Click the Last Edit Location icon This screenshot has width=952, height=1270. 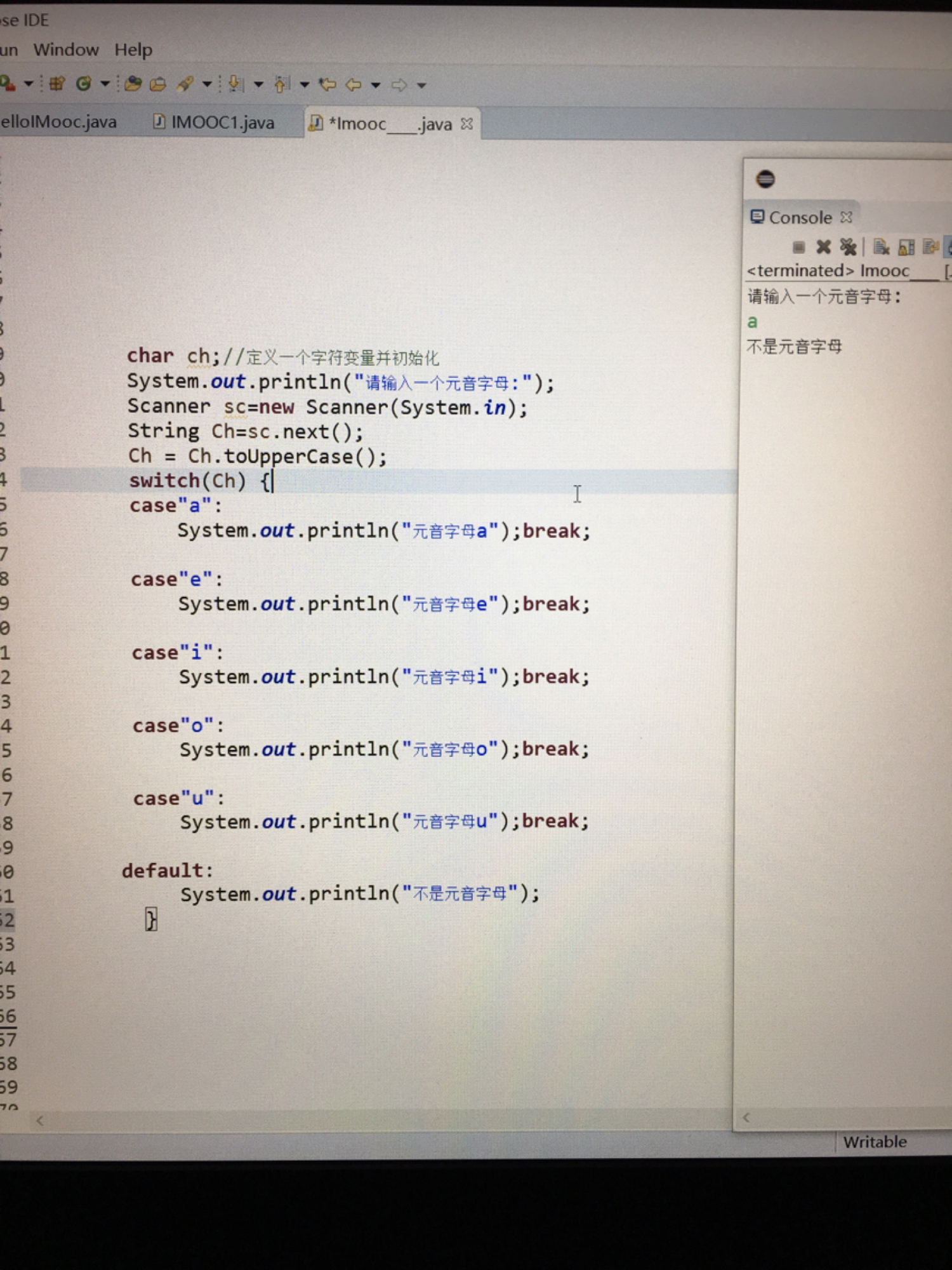327,84
